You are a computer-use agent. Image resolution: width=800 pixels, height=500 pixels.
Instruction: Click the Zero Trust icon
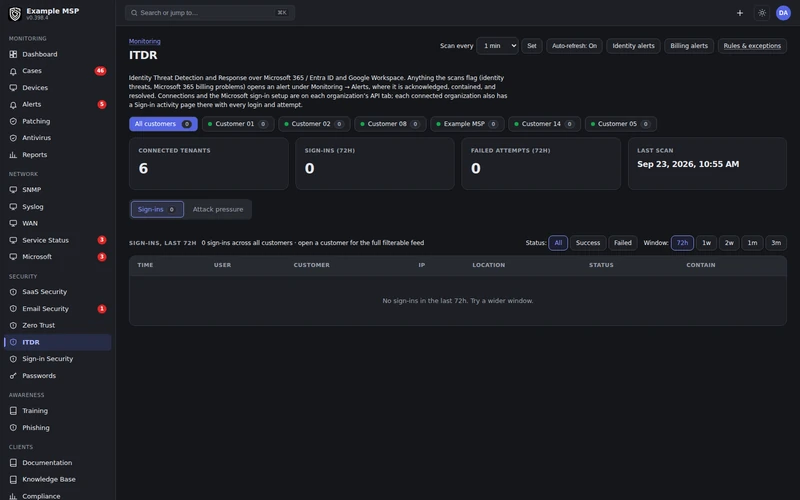point(13,326)
